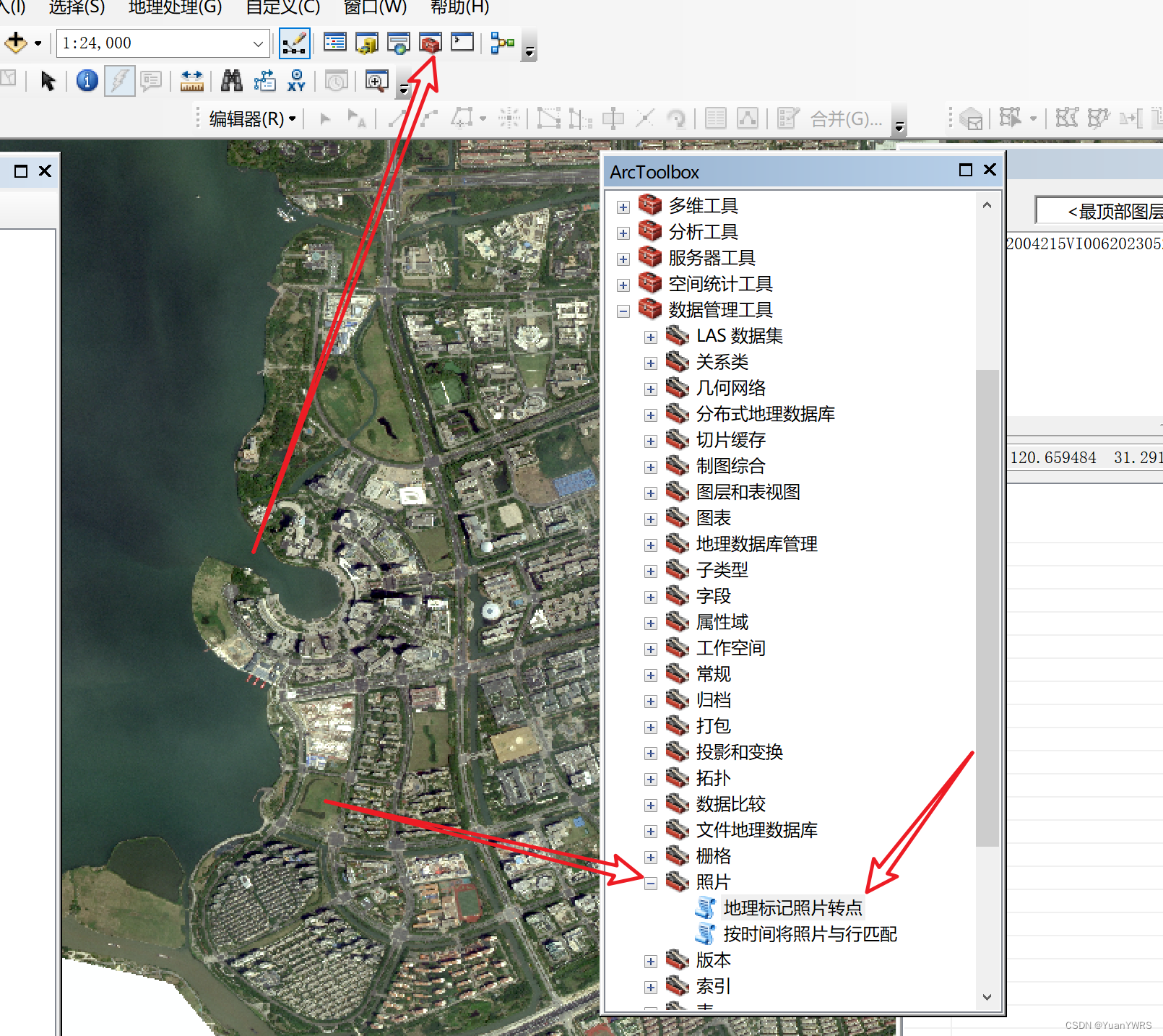
Task: Click the Cut Polygons tool in Editor toolbar
Action: [613, 118]
